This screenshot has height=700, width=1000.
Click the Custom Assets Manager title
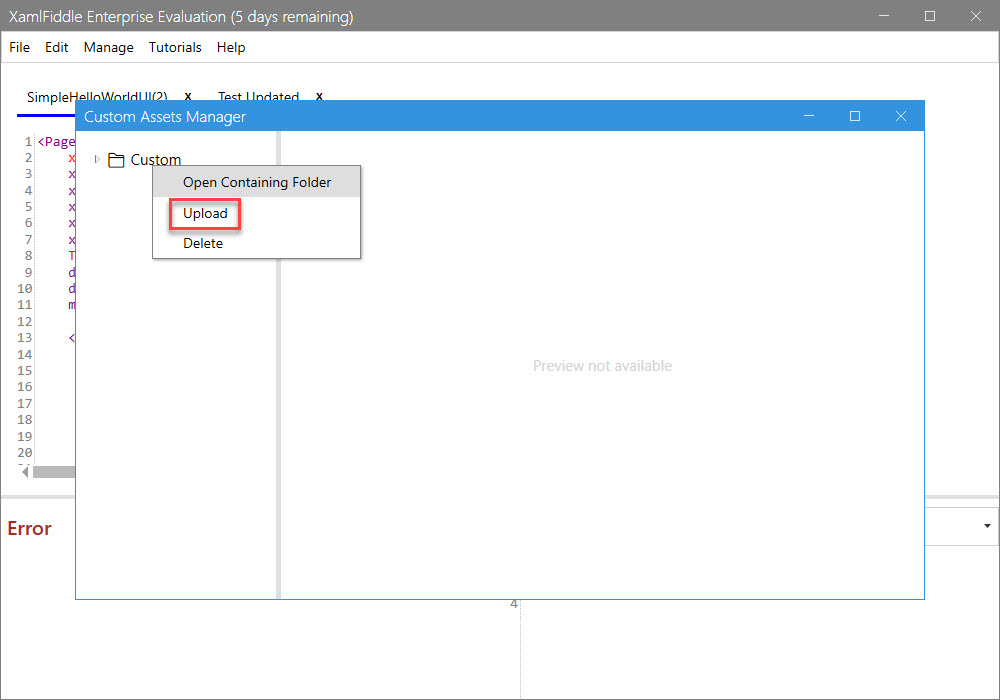click(165, 117)
